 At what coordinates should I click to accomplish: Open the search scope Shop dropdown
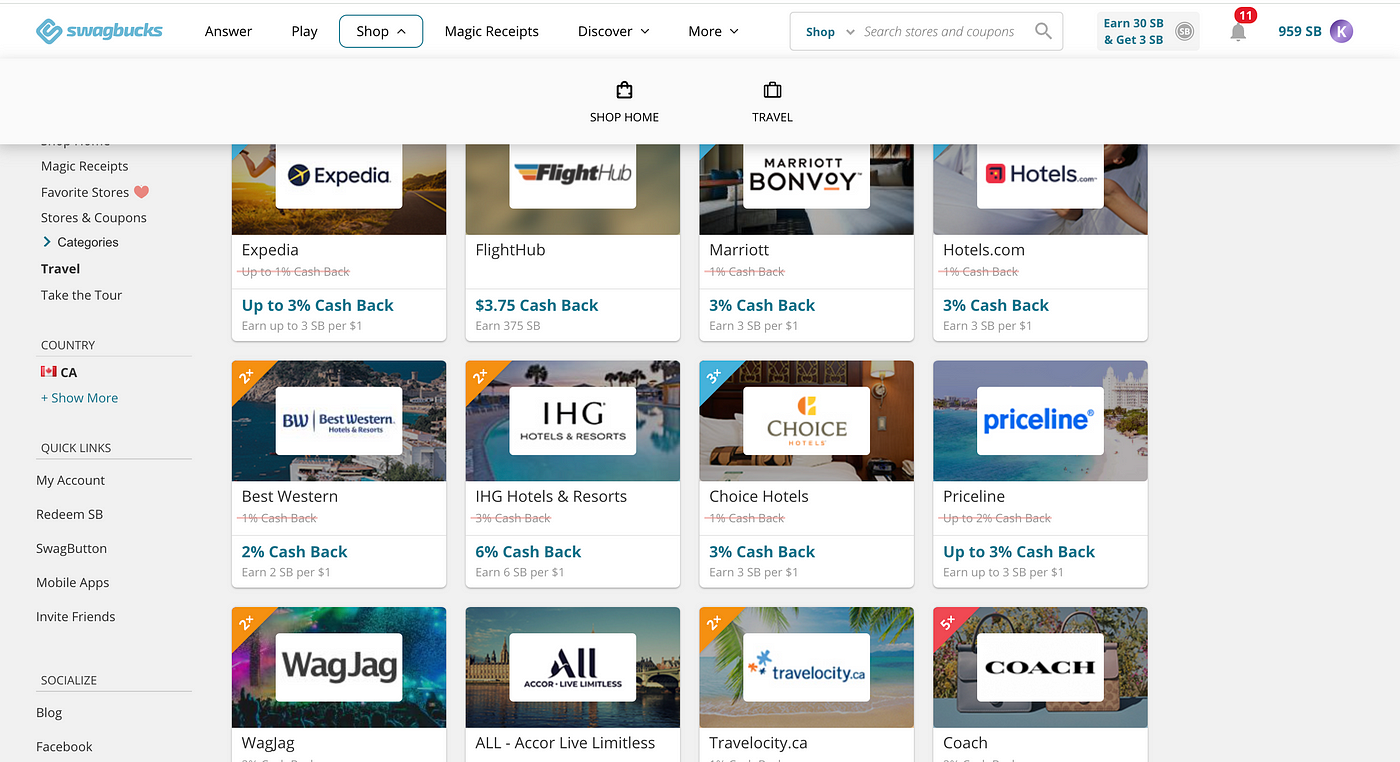click(830, 32)
